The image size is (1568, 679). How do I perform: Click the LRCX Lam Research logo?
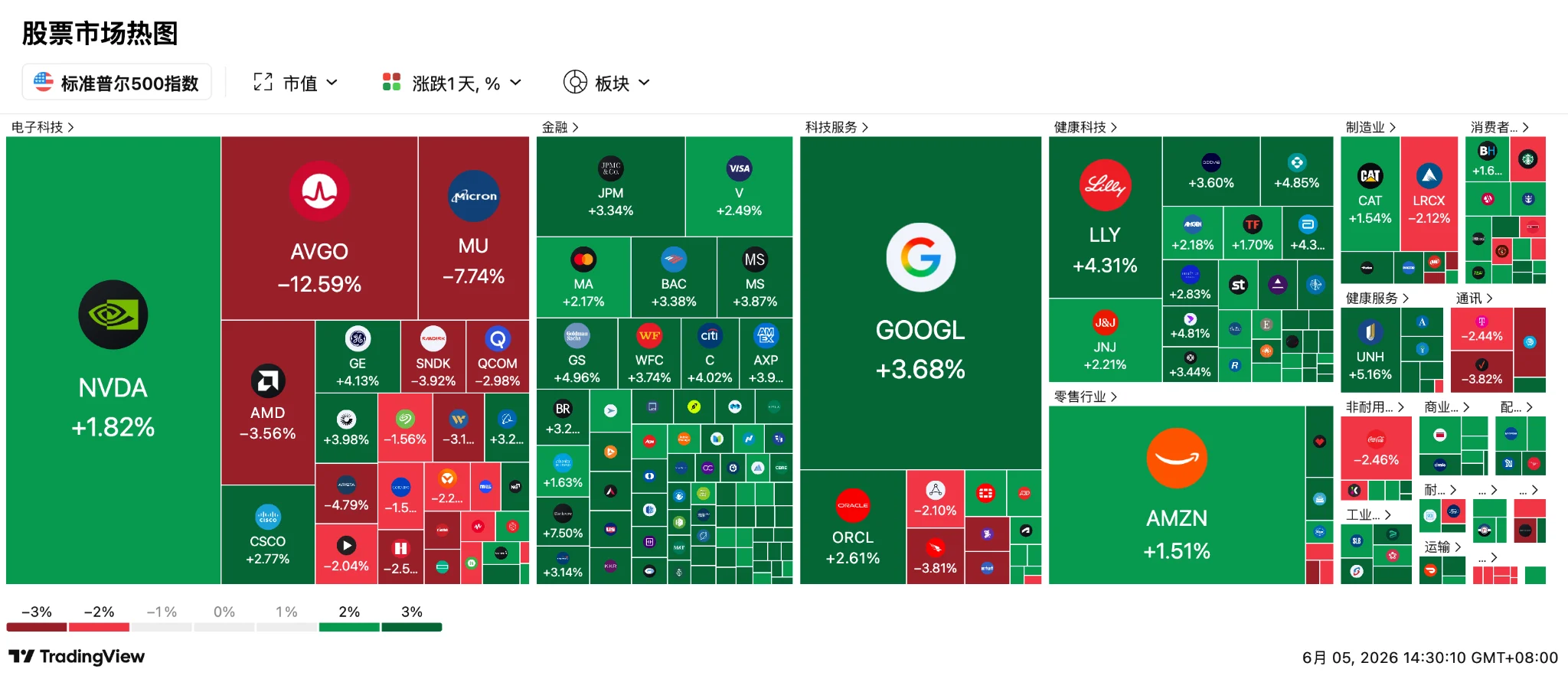1429,176
